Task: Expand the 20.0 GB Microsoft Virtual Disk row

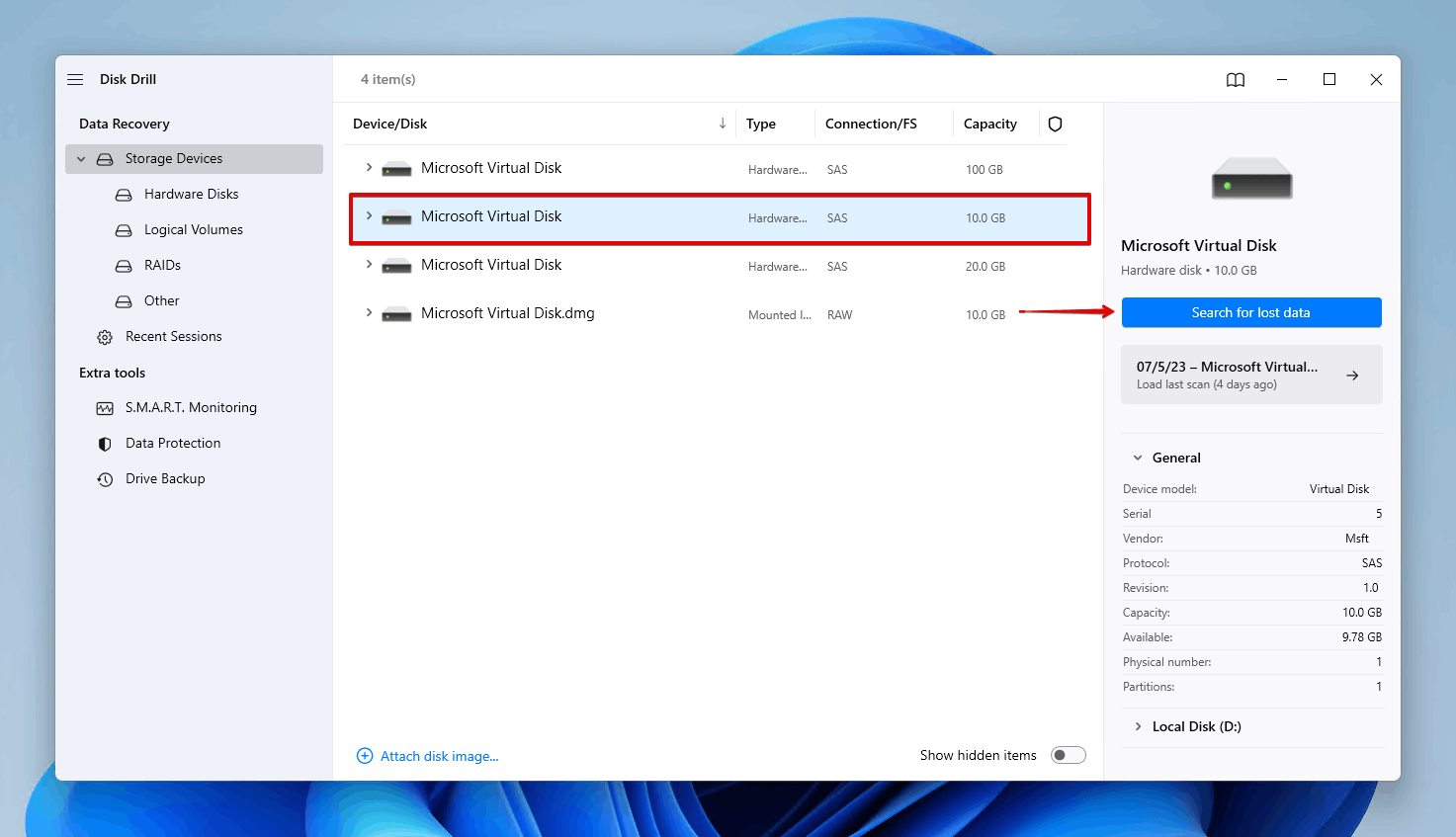Action: [x=369, y=265]
